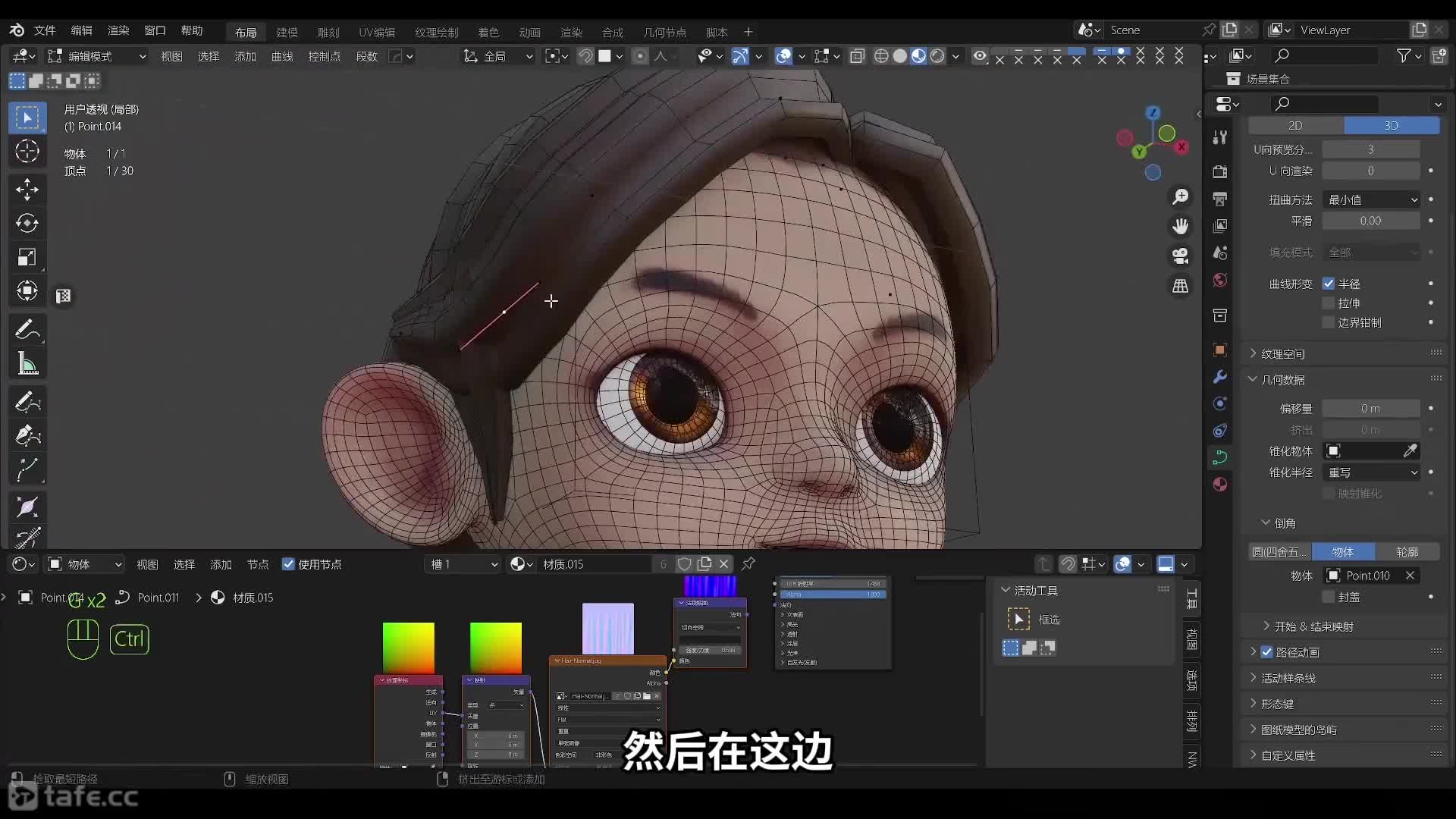The width and height of the screenshot is (1456, 819).
Task: Enable the 边界钳制 checkbox
Action: tap(1329, 322)
